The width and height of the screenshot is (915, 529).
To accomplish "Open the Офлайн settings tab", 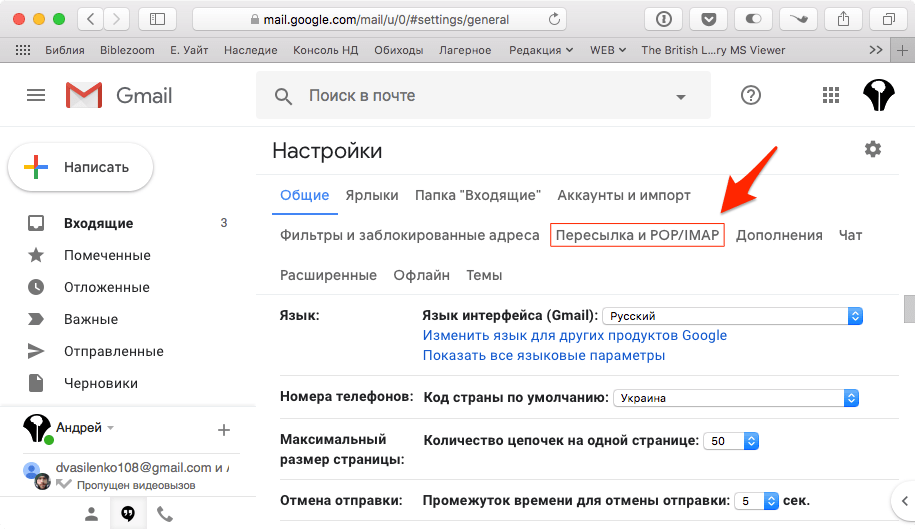I will tap(421, 275).
